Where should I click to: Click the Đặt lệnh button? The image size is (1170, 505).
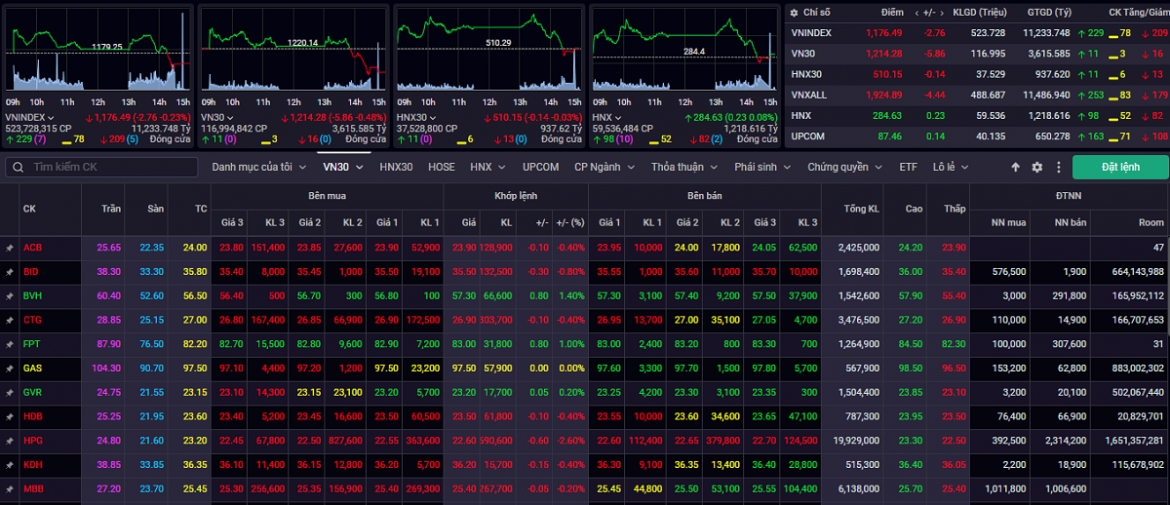[x=1120, y=167]
